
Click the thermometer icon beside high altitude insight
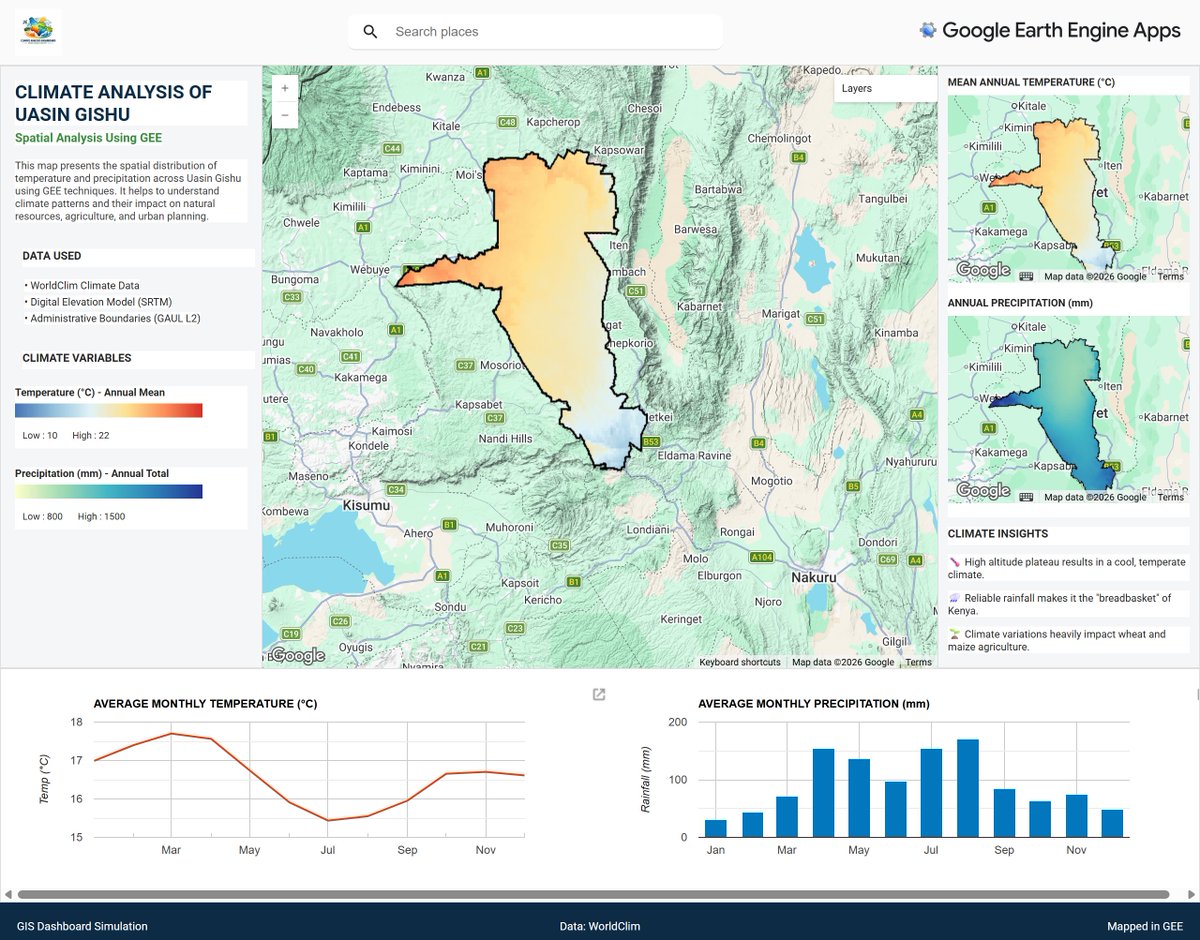[955, 562]
